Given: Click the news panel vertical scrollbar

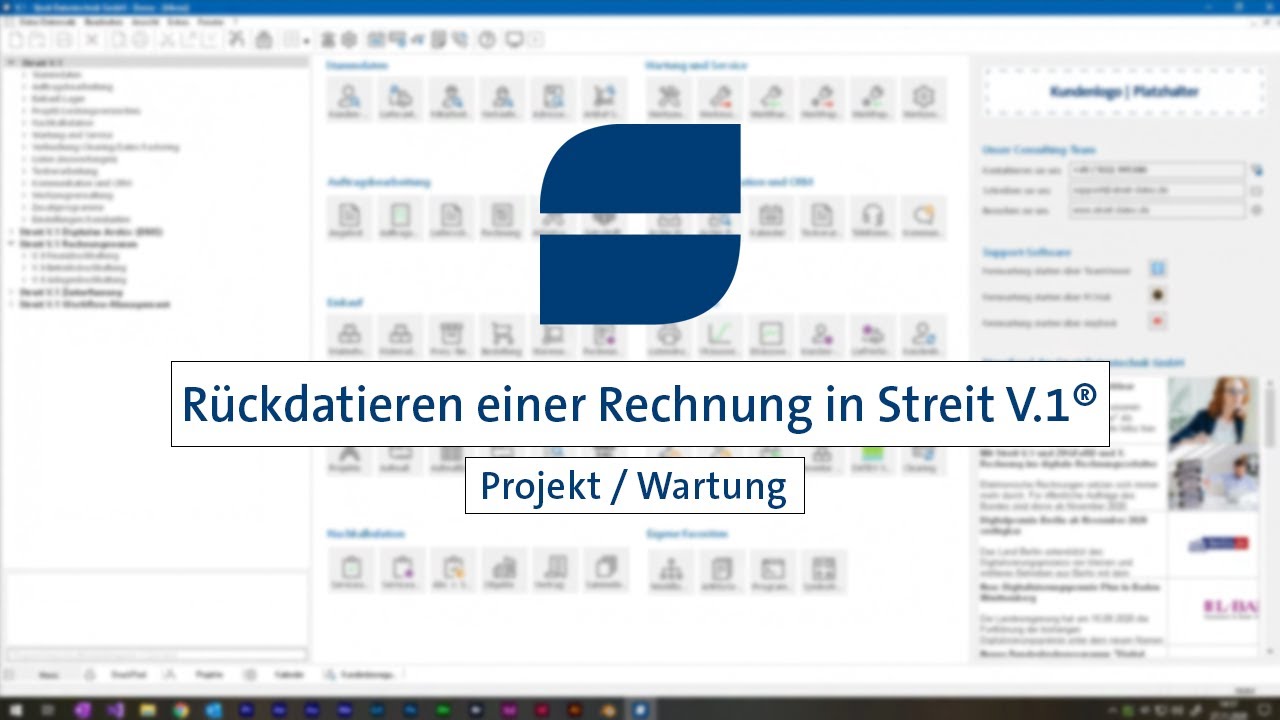Looking at the screenshot, I should click(x=1271, y=515).
